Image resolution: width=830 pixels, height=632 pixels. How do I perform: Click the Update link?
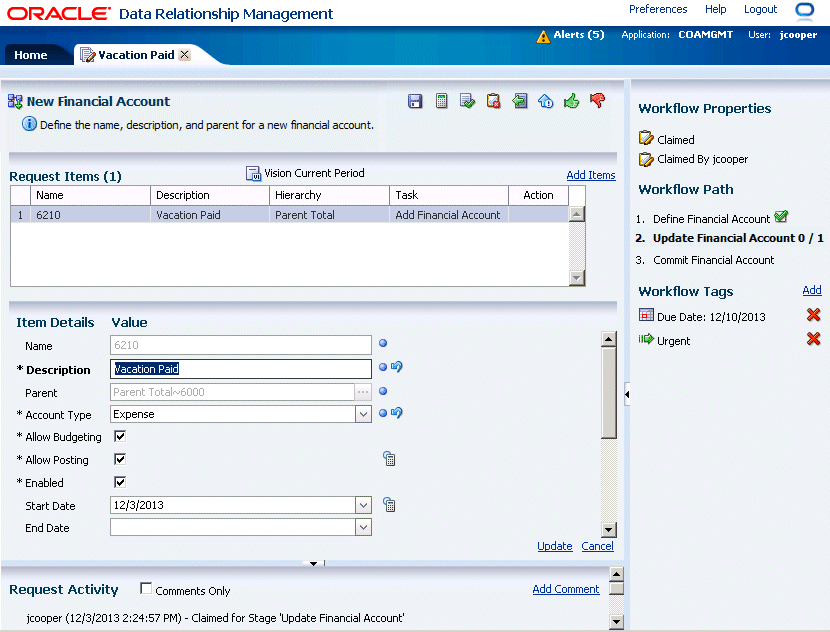click(555, 546)
